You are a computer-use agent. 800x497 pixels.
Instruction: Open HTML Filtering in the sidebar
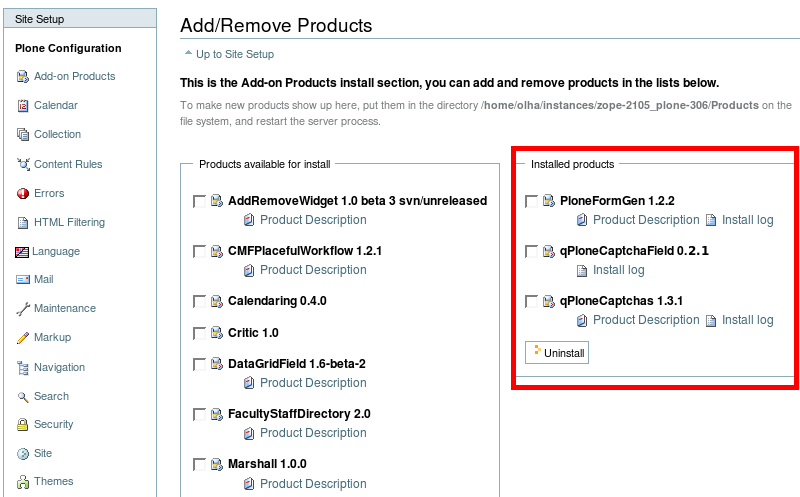(69, 222)
